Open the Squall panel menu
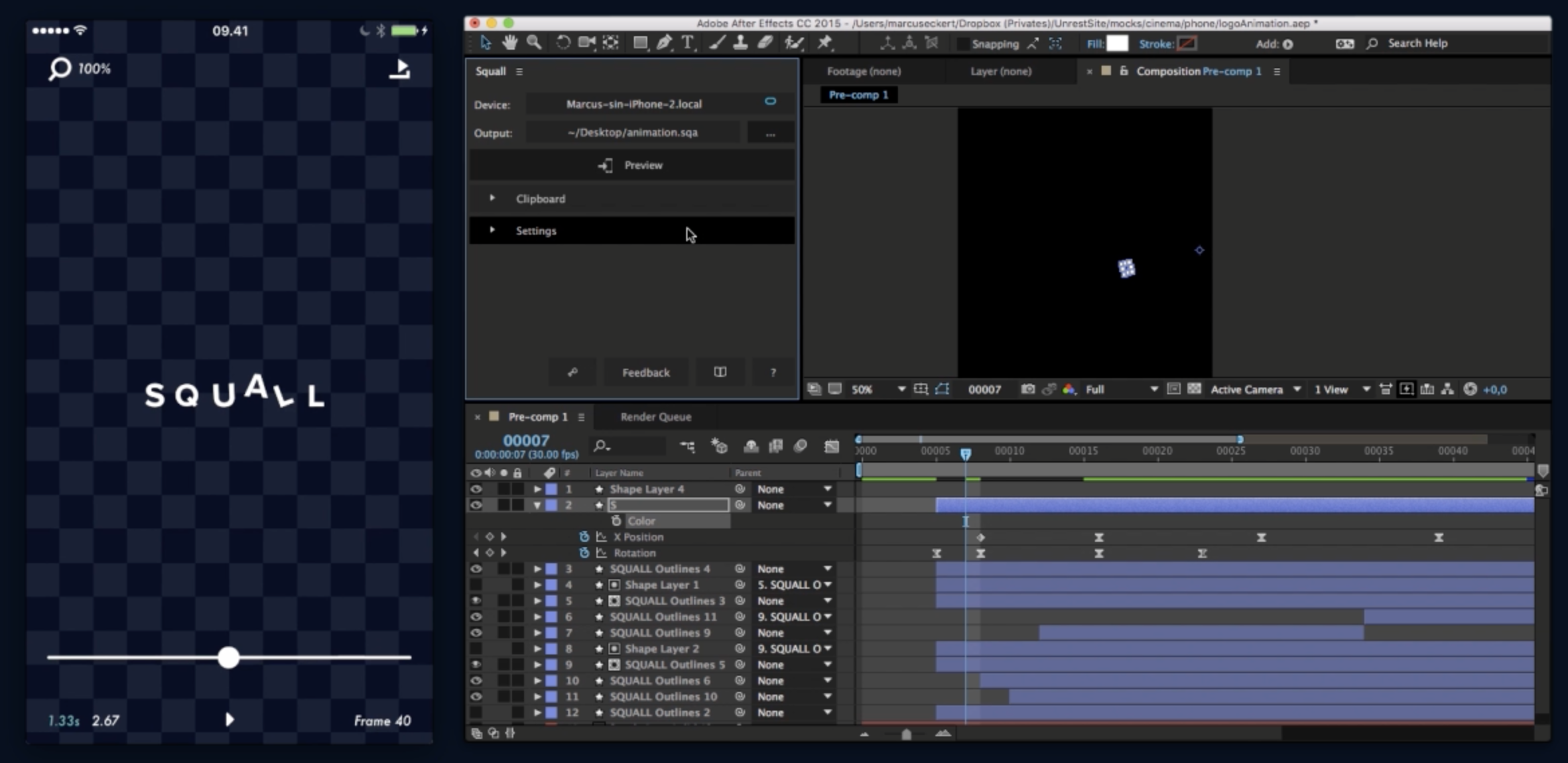Screen dimensions: 1568x763 [x=519, y=71]
